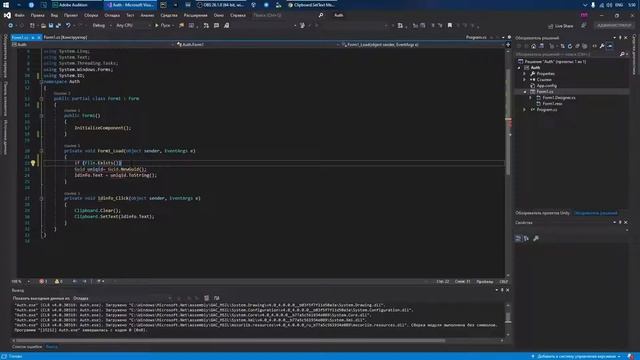Viewport: 640px width, 360px height.
Task: Select Form1.Designer.cs in Solution Explorer
Action: tap(559, 98)
